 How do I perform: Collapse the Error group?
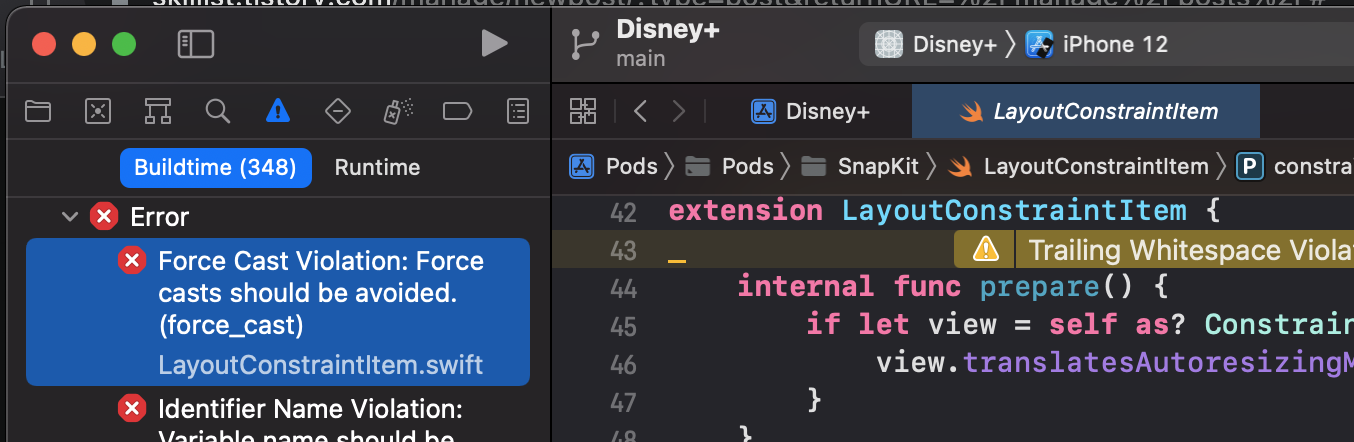coord(69,216)
